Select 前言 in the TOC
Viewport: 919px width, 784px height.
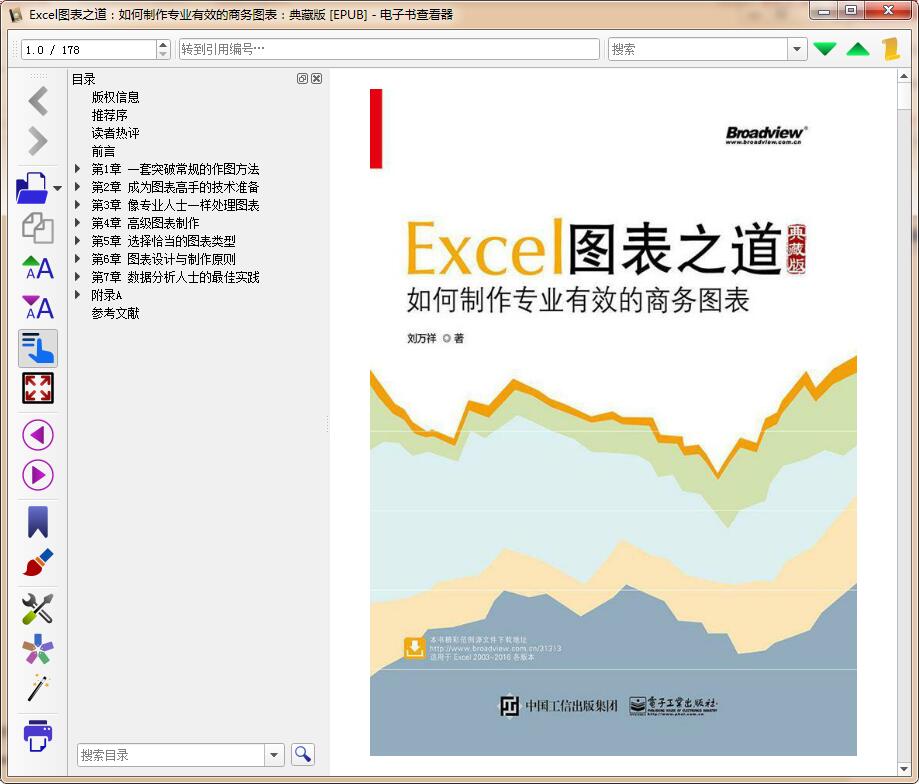pos(103,151)
